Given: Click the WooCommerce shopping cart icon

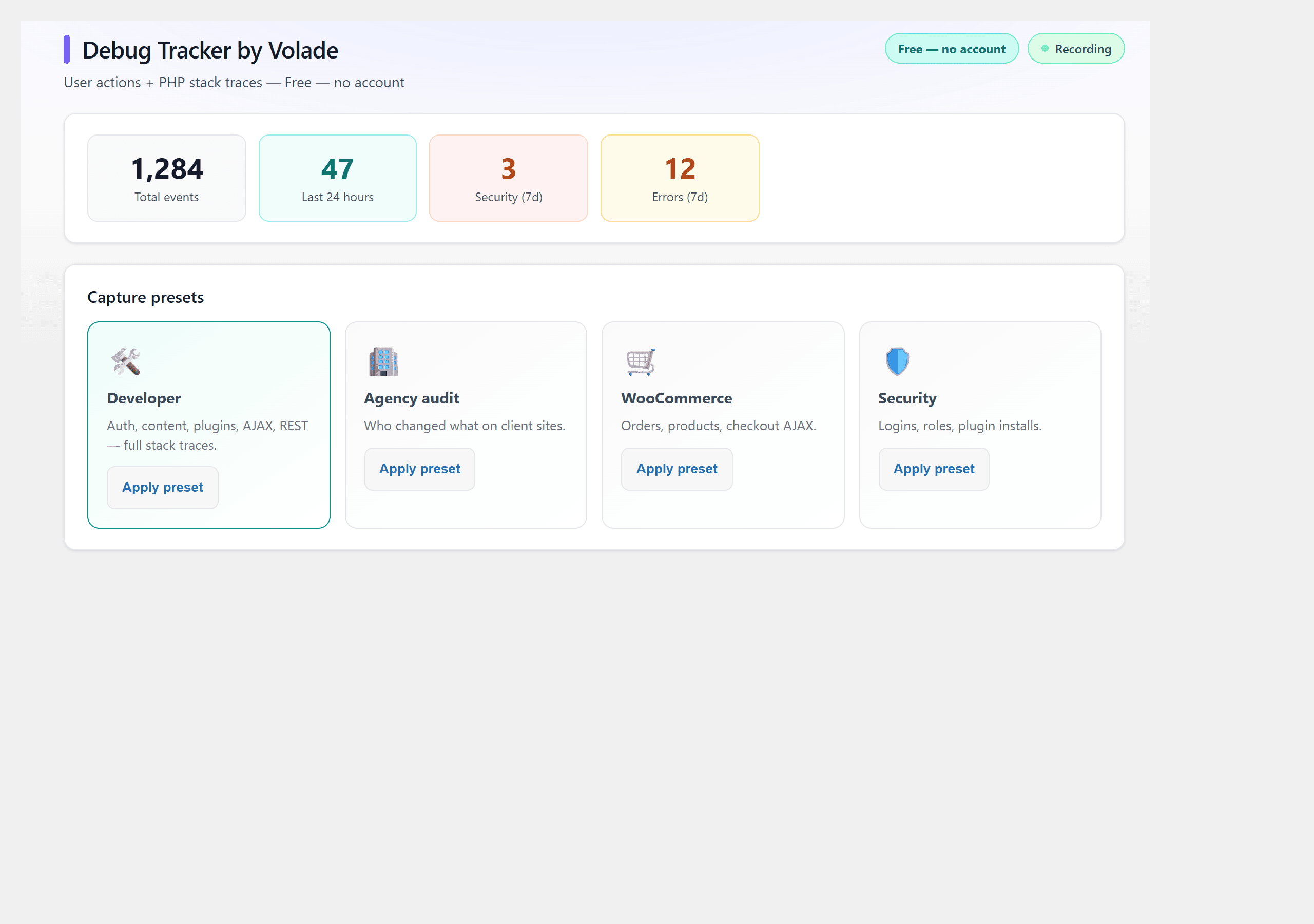Looking at the screenshot, I should pos(641,361).
